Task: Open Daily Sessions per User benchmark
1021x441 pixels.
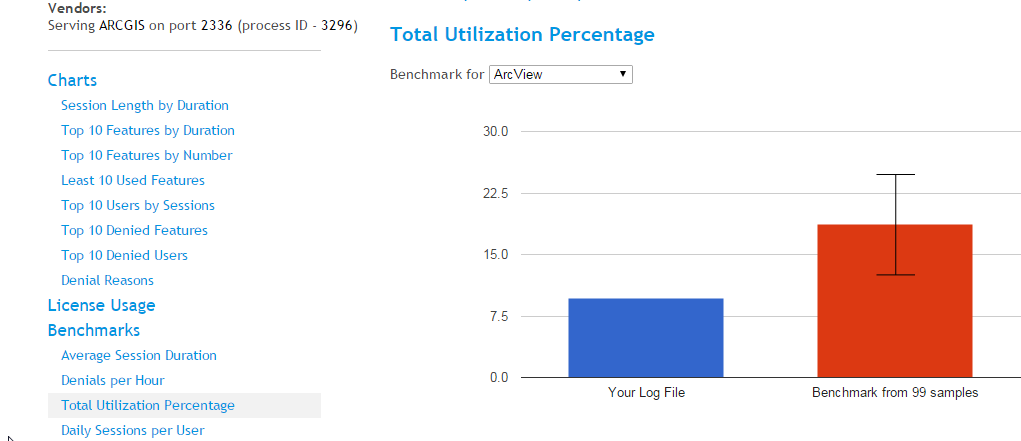Action: (132, 430)
